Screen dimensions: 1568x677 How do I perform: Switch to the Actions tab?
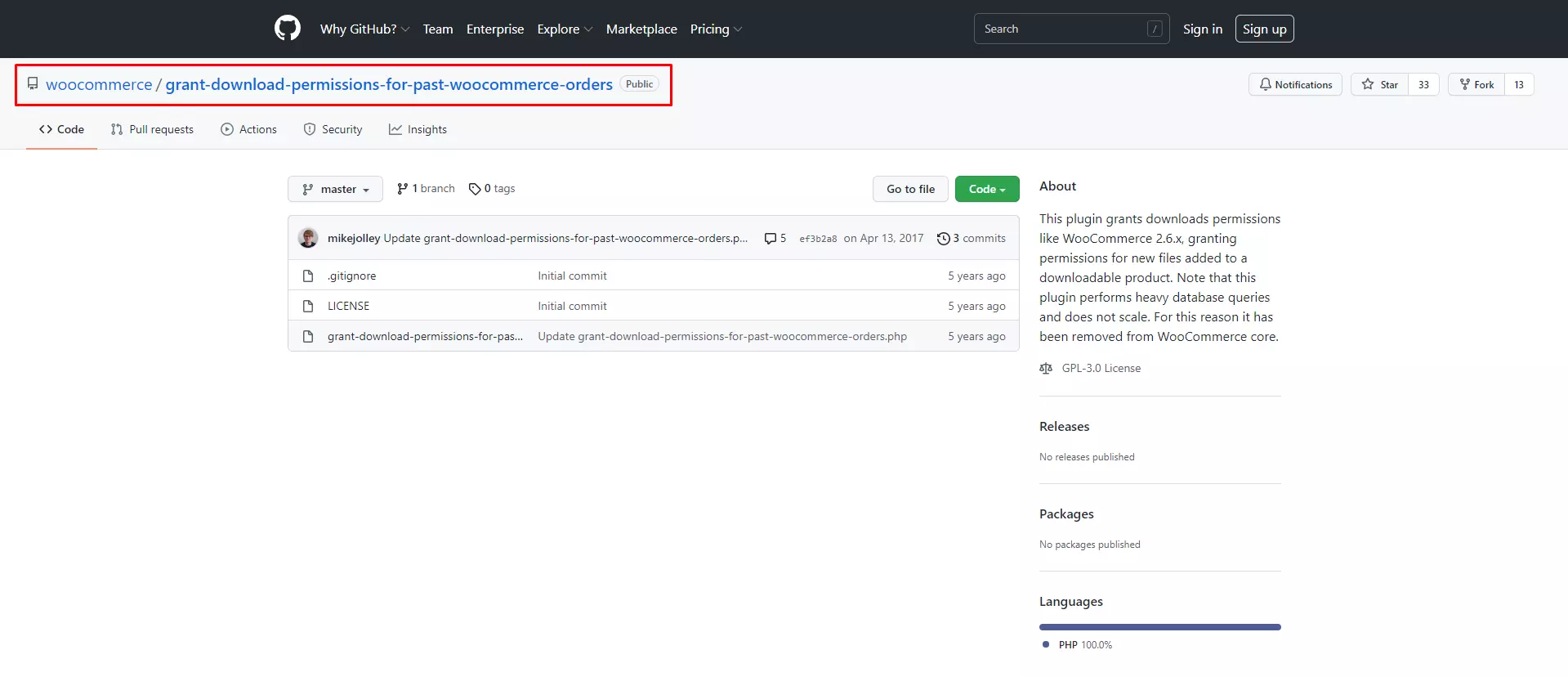[x=248, y=129]
